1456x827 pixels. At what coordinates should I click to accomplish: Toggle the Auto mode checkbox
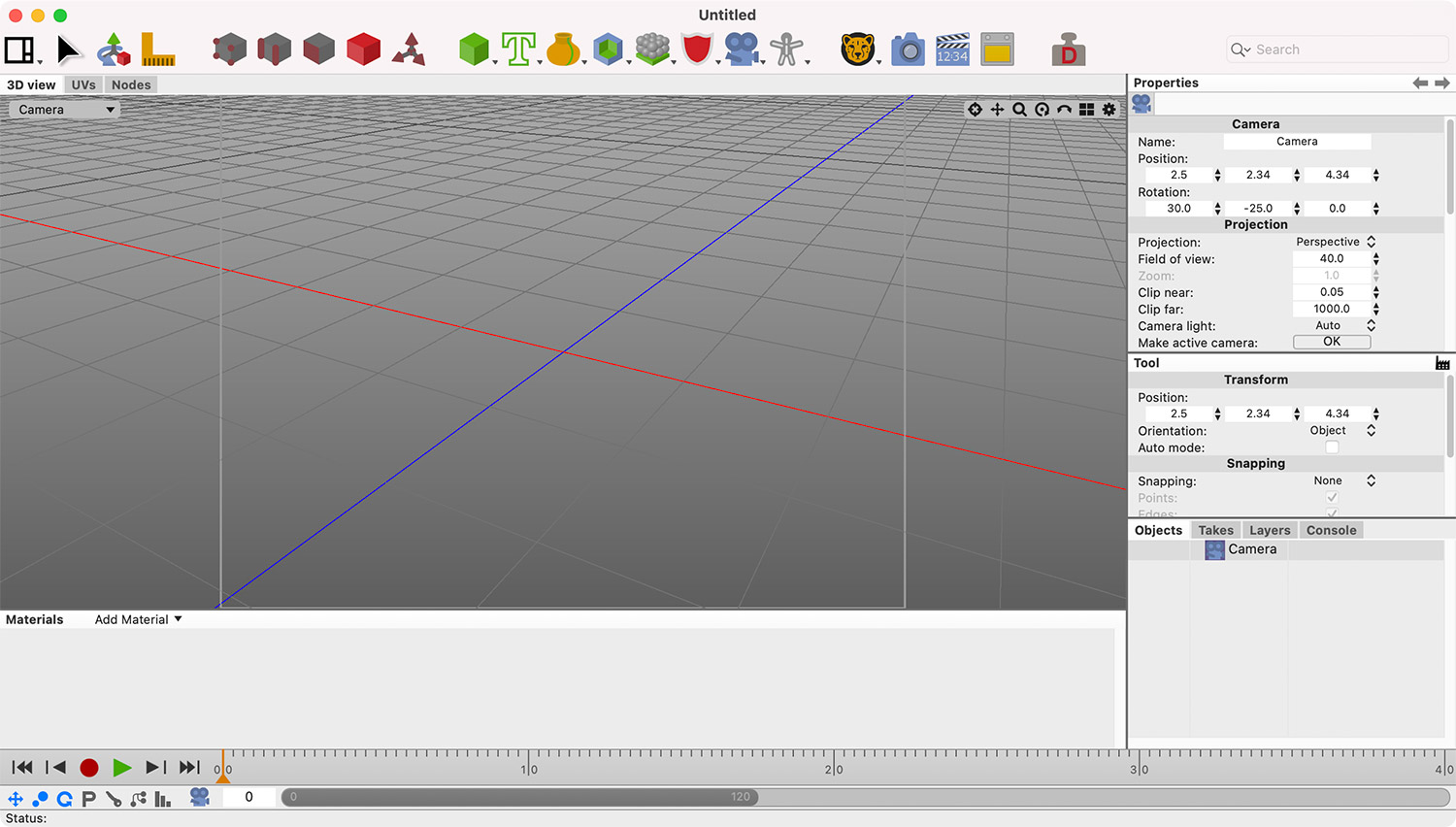coord(1332,447)
